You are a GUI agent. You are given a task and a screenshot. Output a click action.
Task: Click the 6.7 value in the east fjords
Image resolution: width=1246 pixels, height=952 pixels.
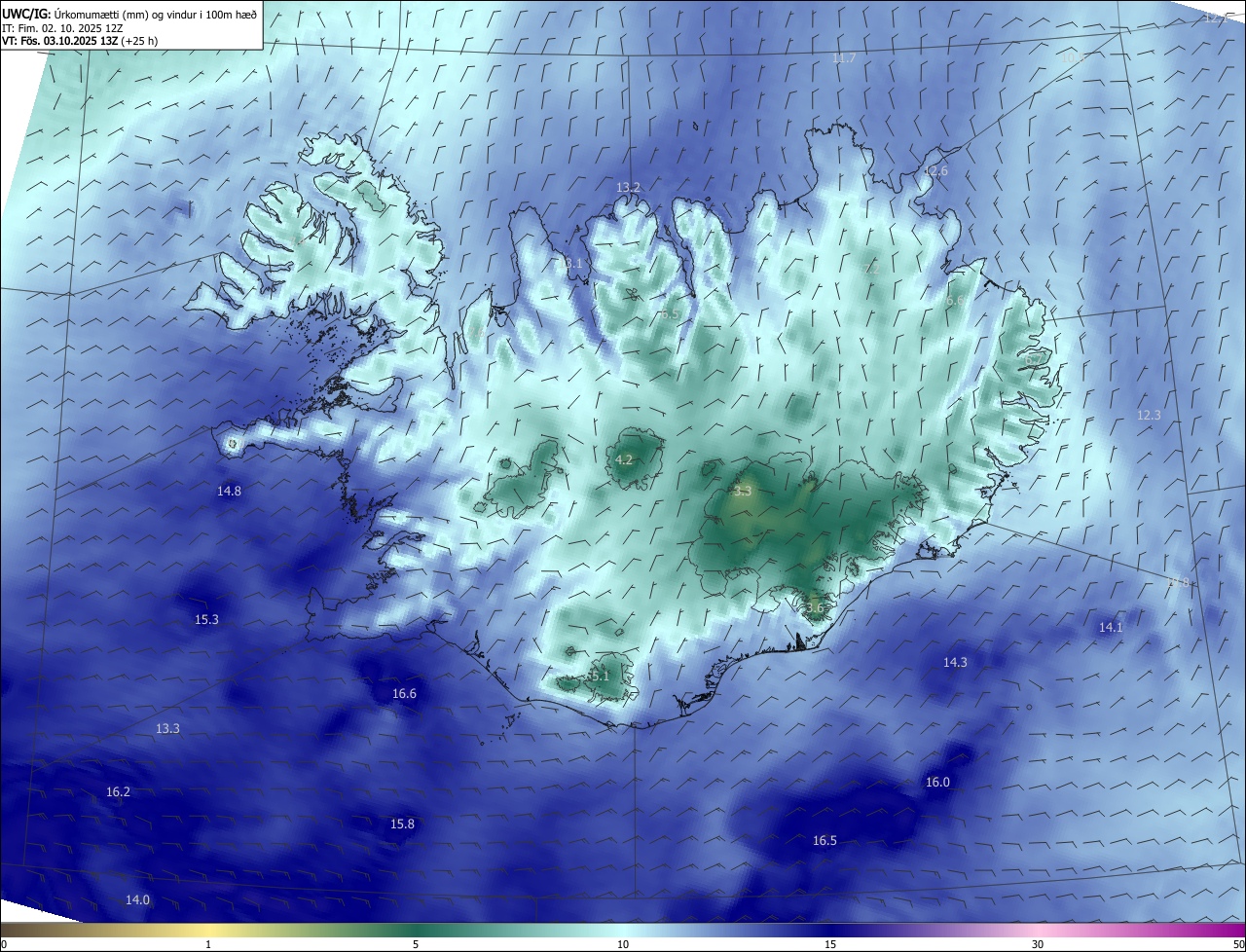(x=1034, y=360)
